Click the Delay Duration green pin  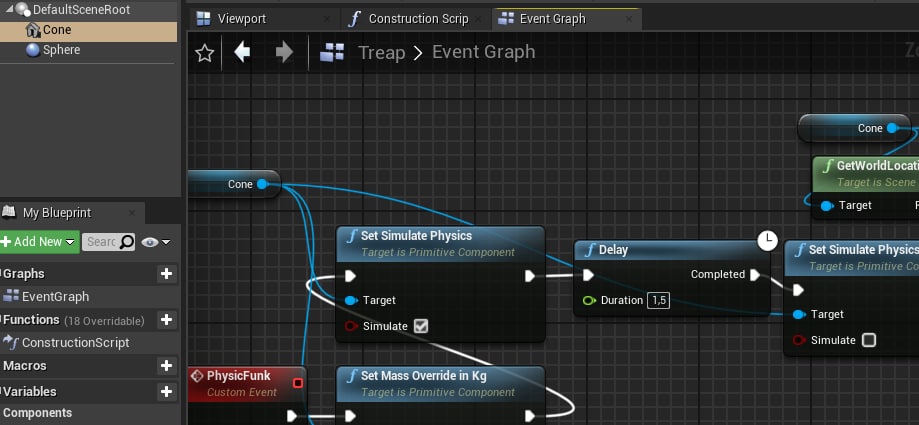pos(590,301)
